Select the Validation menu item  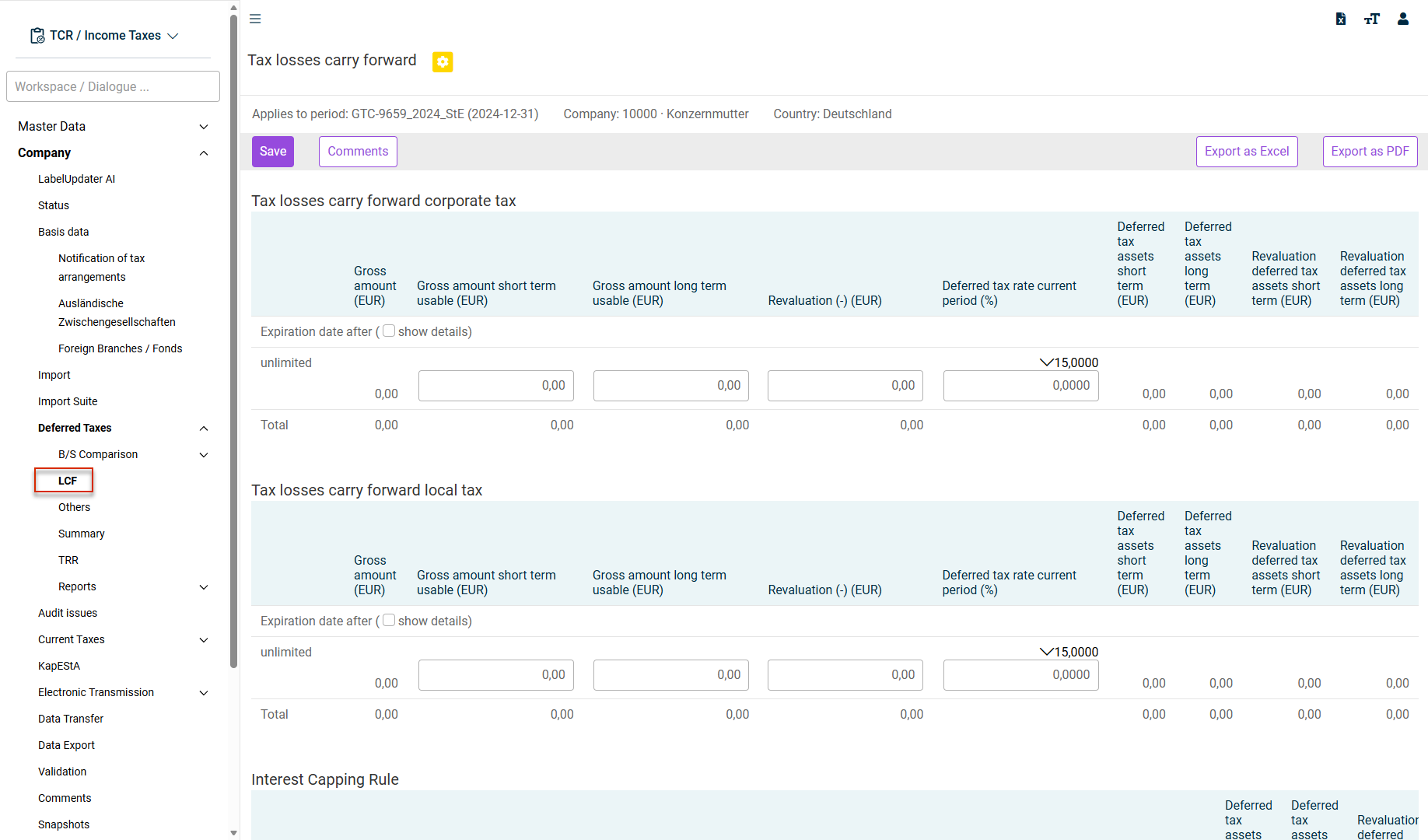pos(62,772)
